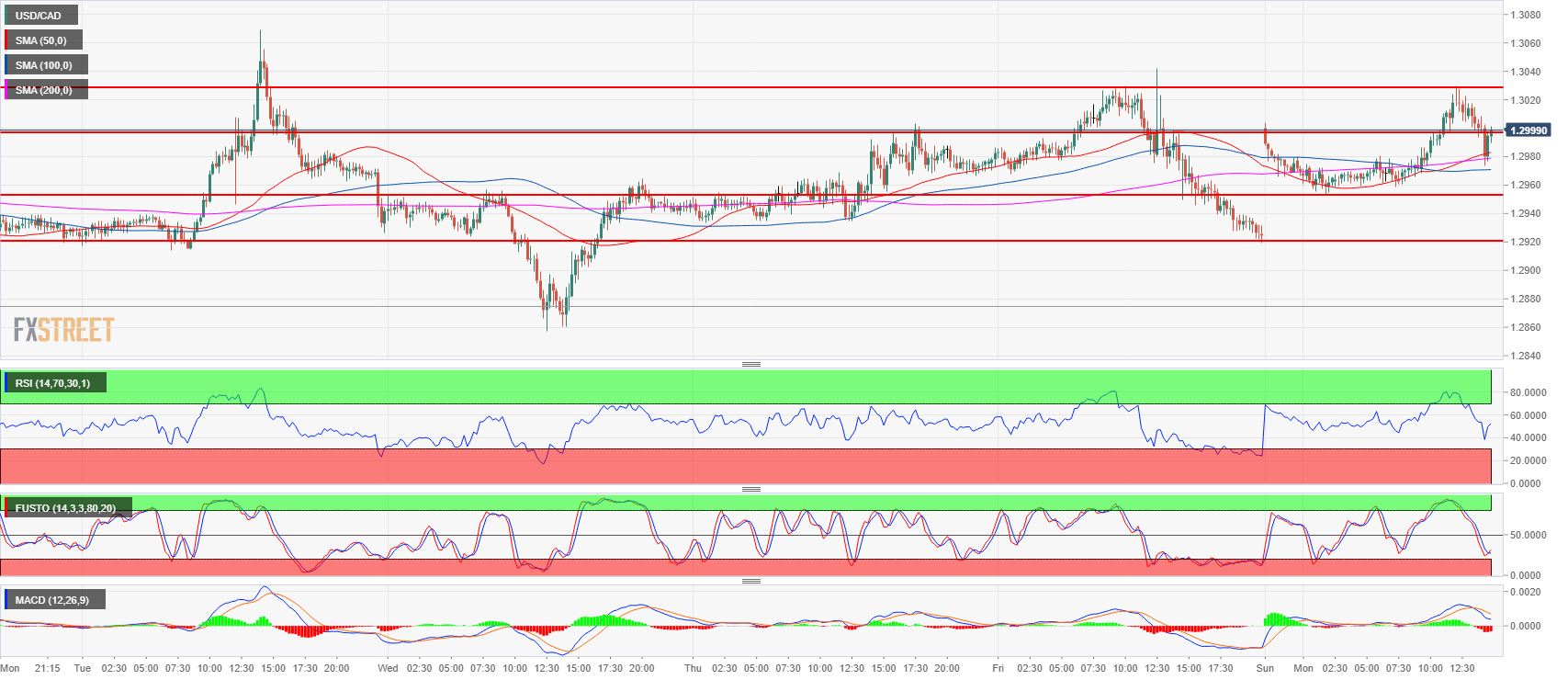Click the RSI 40.0000 level label
The height and width of the screenshot is (680, 1568).
(x=1529, y=437)
